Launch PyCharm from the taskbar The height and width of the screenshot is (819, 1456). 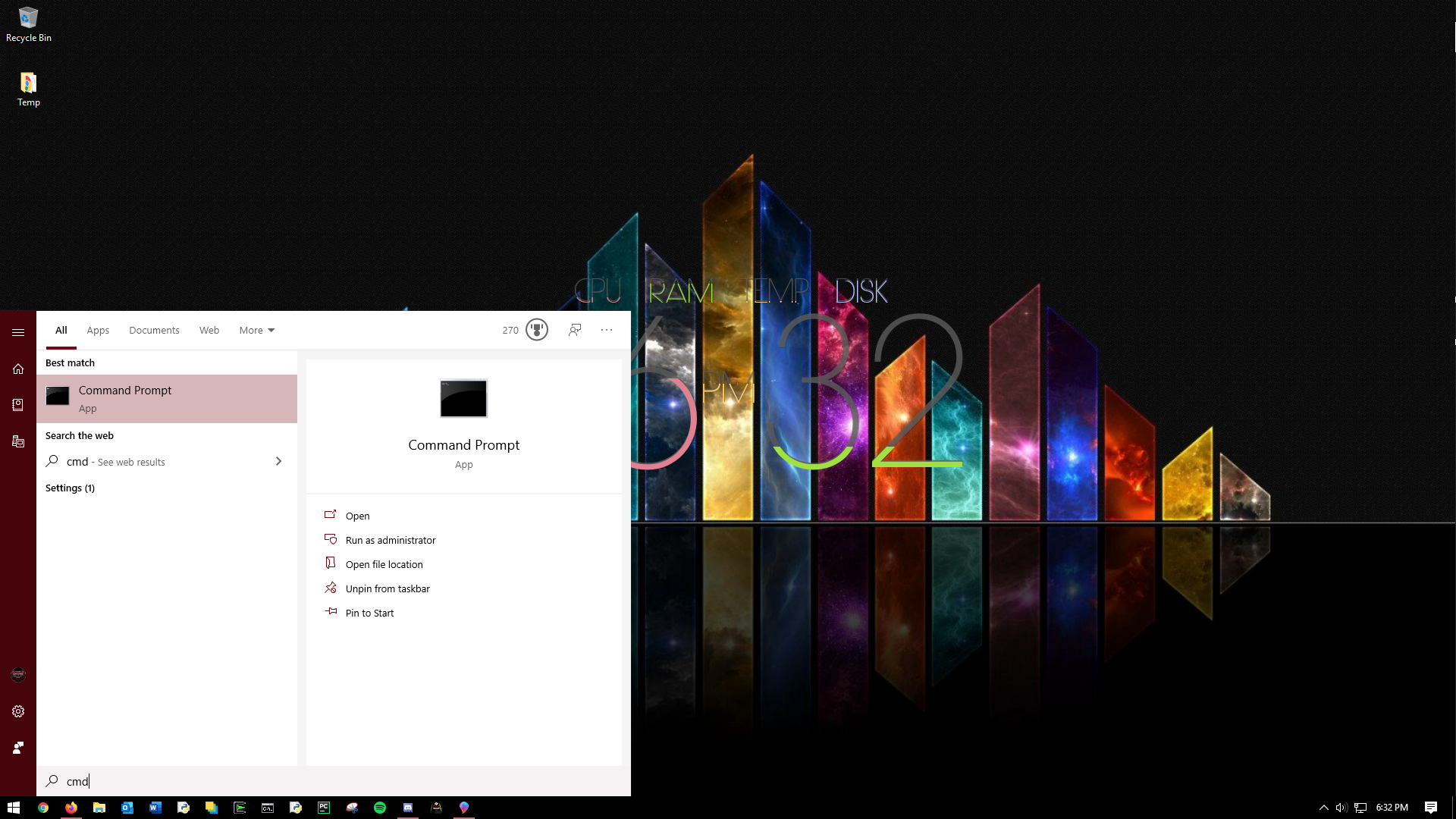[324, 808]
